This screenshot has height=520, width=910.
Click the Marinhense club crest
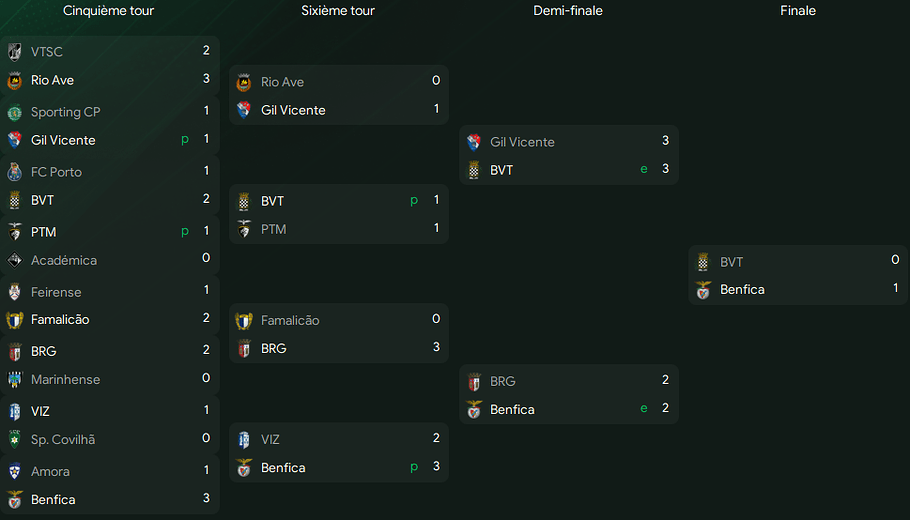click(15, 380)
